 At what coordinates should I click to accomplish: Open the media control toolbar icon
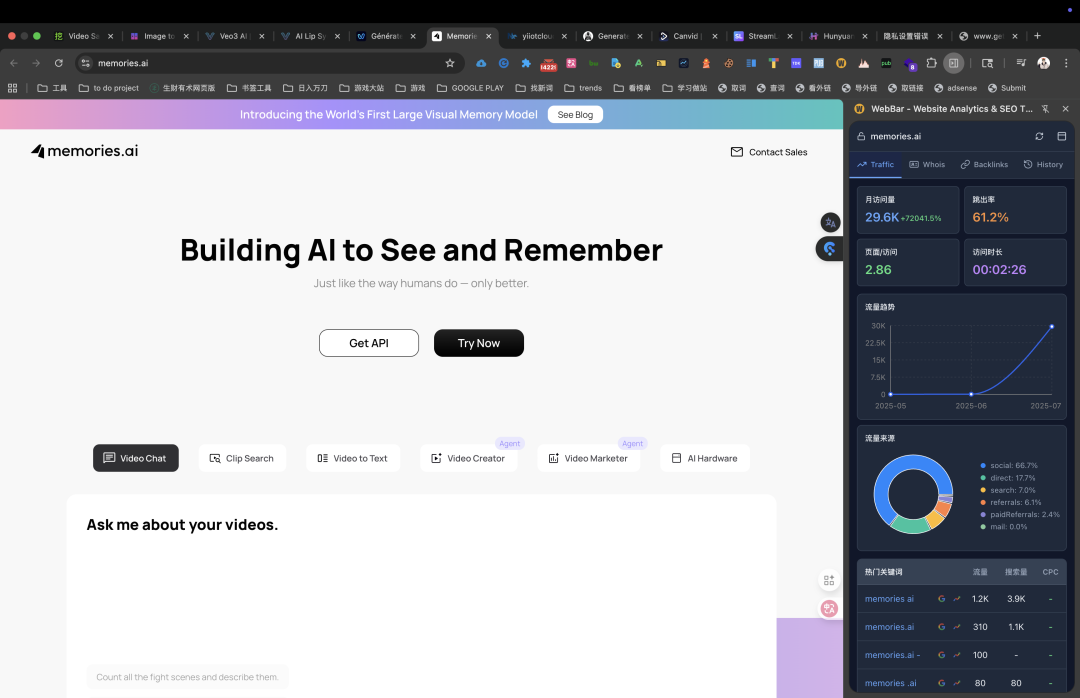(x=1021, y=63)
